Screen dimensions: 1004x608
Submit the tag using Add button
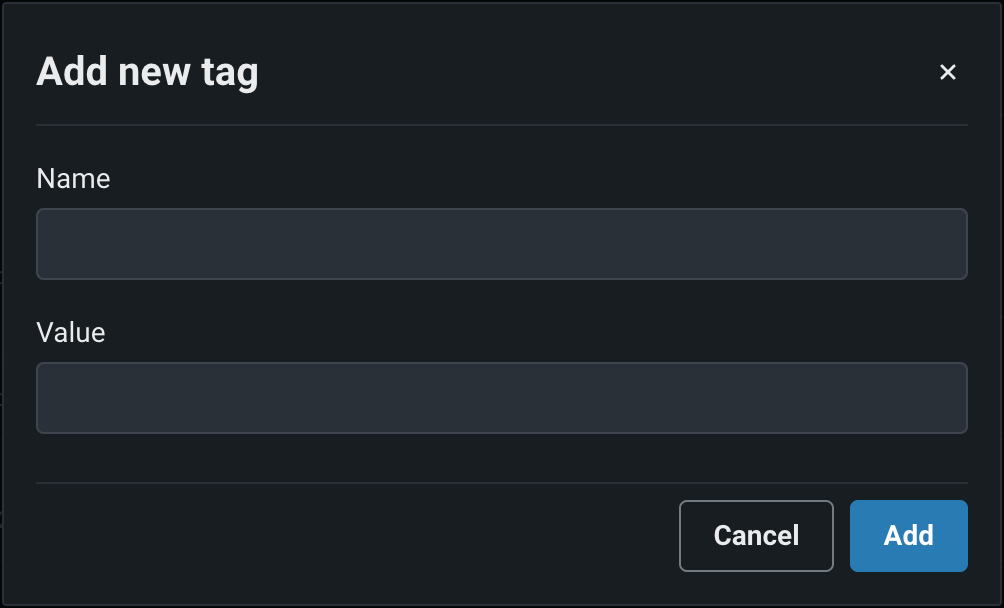(x=908, y=536)
